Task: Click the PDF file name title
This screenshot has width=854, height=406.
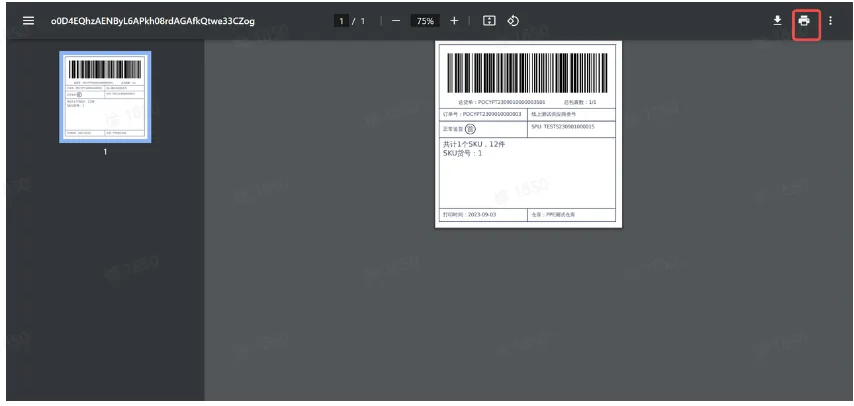Action: pyautogui.click(x=152, y=21)
